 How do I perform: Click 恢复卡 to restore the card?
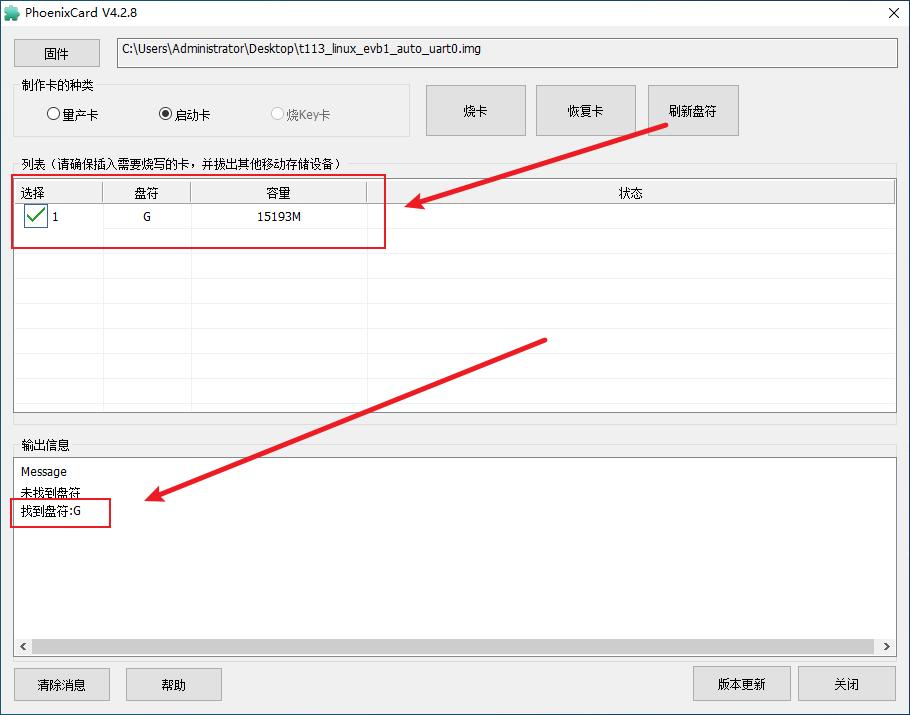[585, 110]
